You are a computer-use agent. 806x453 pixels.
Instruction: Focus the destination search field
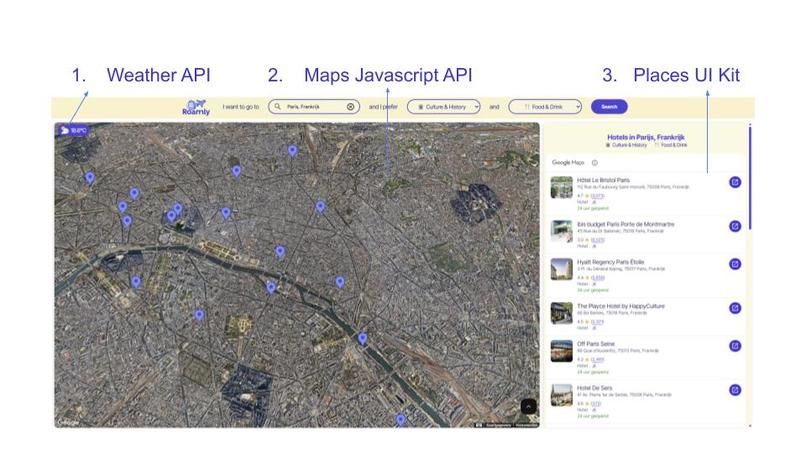[x=314, y=106]
